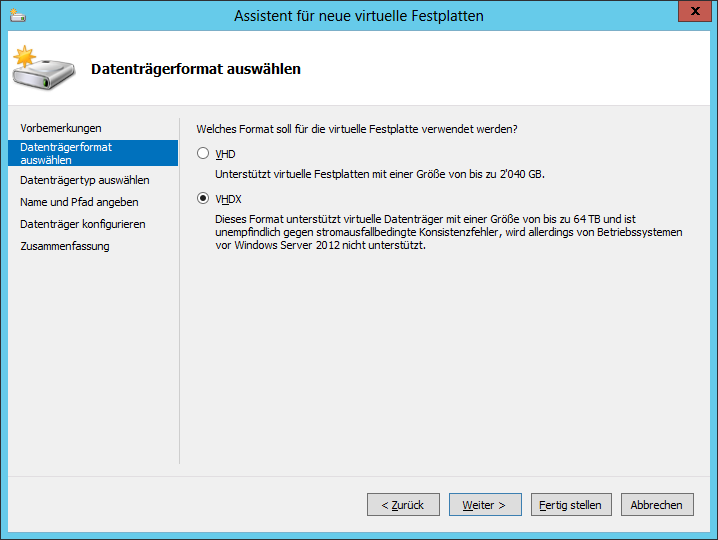Open Datenträgertyp auswählen step
The height and width of the screenshot is (540, 718).
(85, 180)
